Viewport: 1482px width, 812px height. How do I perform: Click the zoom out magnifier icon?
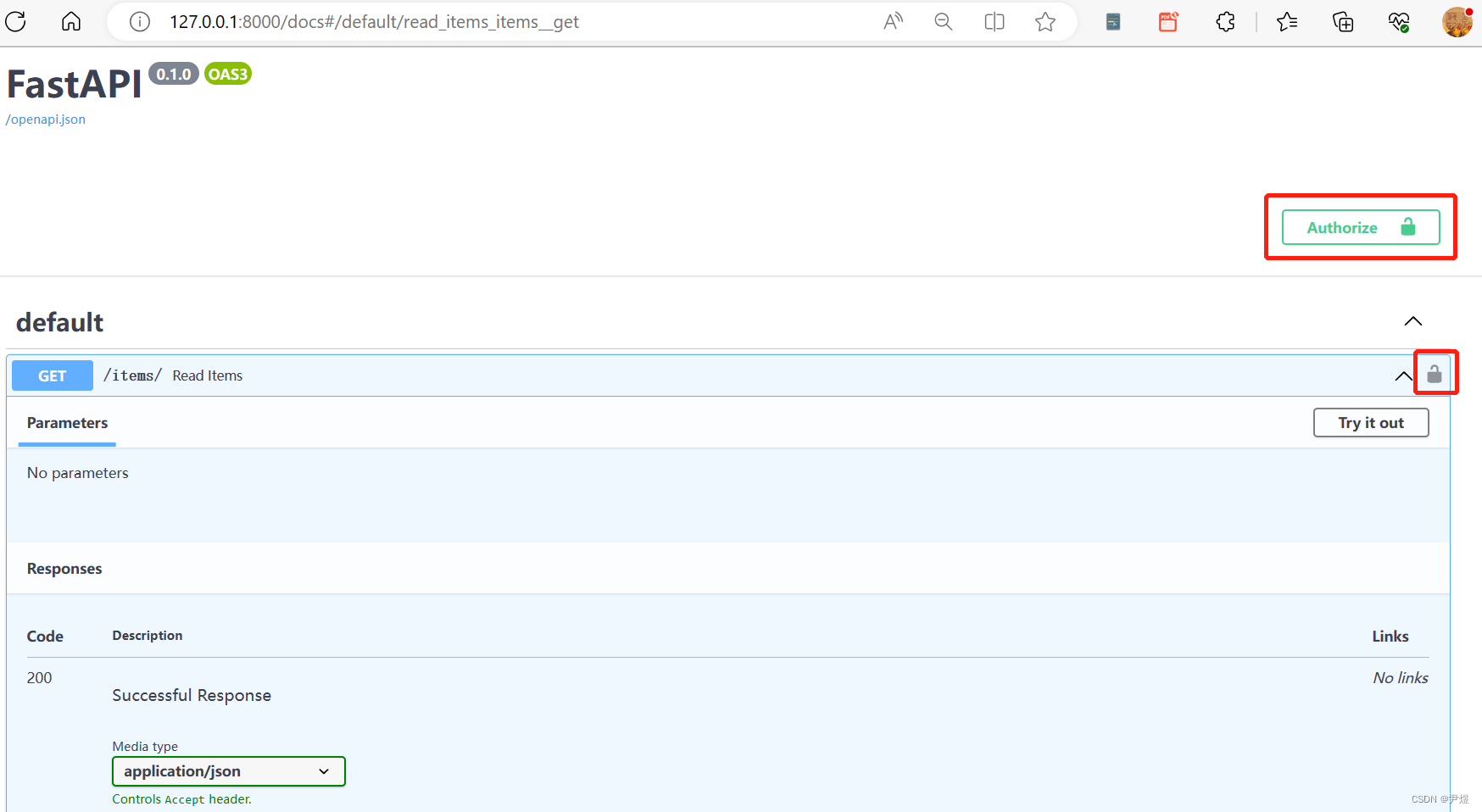pyautogui.click(x=944, y=22)
